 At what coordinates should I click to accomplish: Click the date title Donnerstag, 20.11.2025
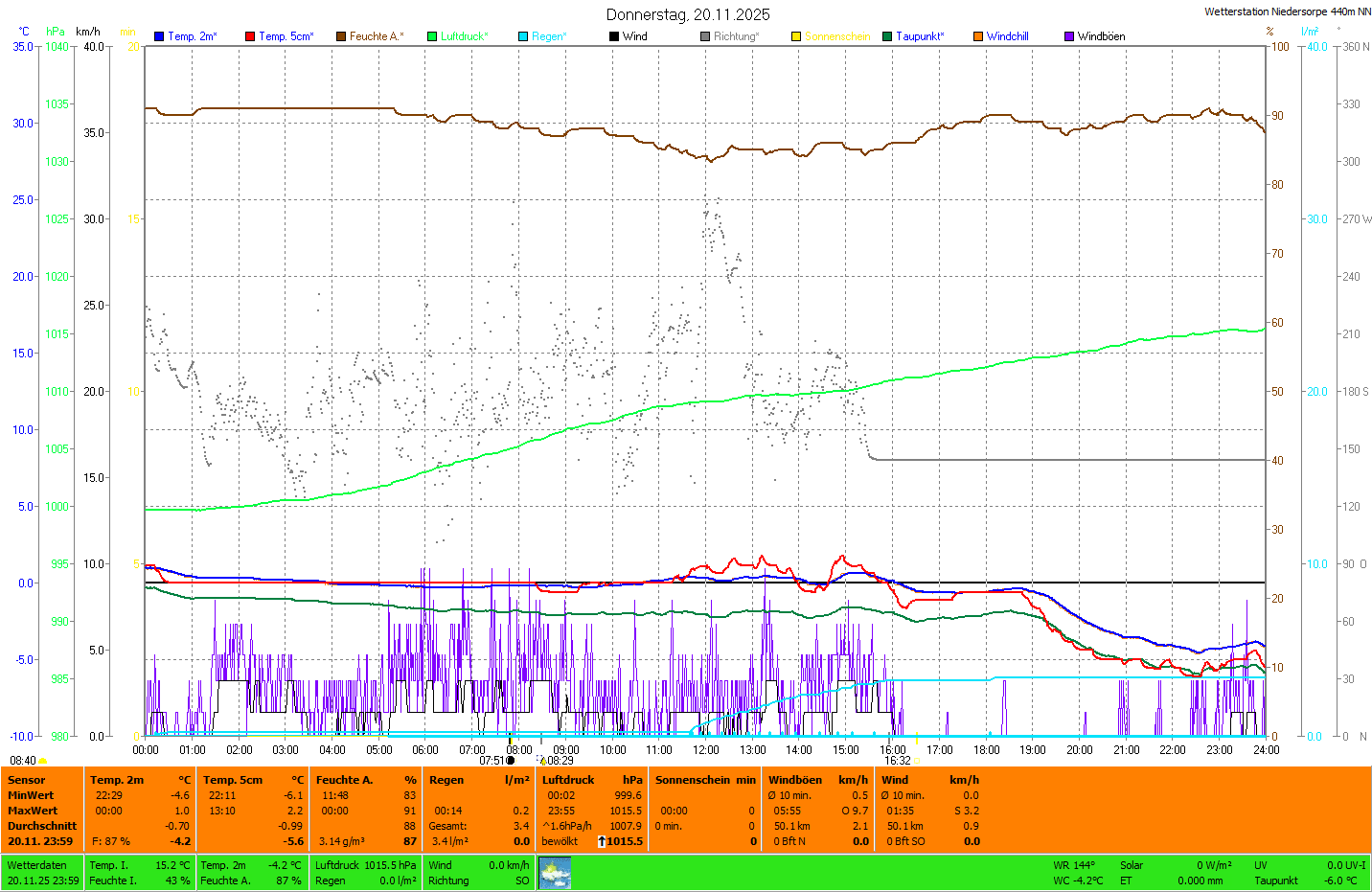[x=688, y=14]
